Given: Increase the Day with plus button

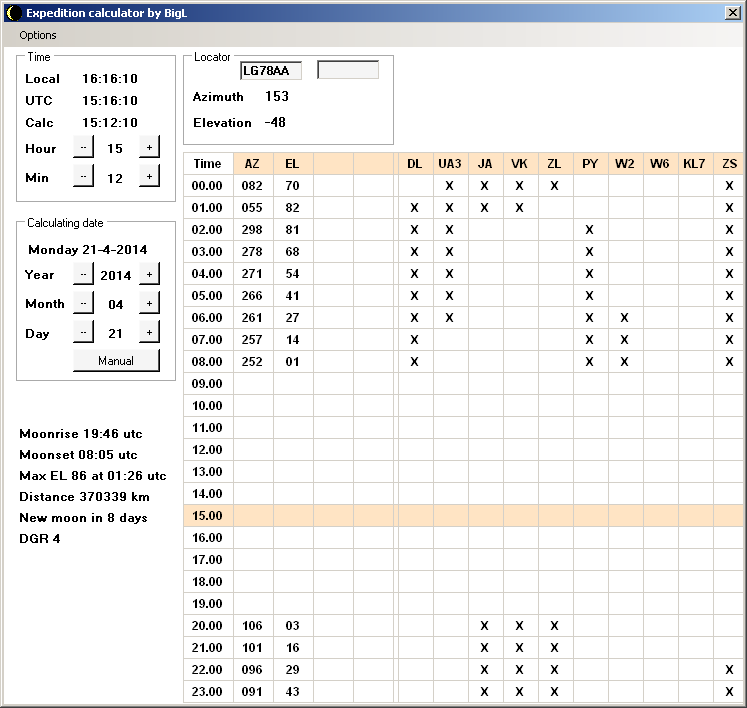Looking at the screenshot, I should coord(149,333).
